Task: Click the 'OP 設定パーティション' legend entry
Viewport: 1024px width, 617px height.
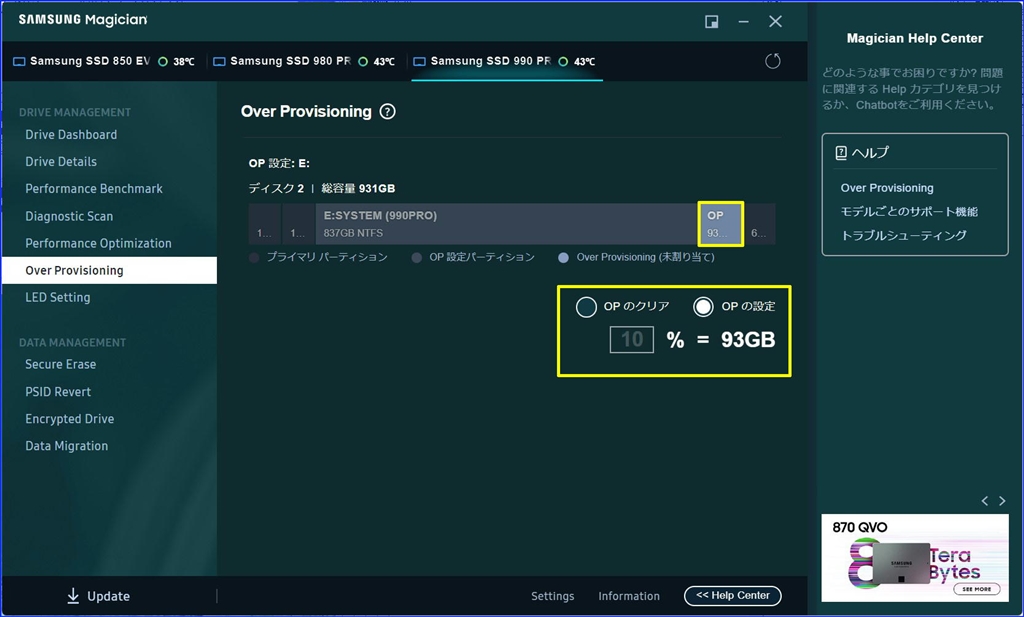Action: coord(473,257)
